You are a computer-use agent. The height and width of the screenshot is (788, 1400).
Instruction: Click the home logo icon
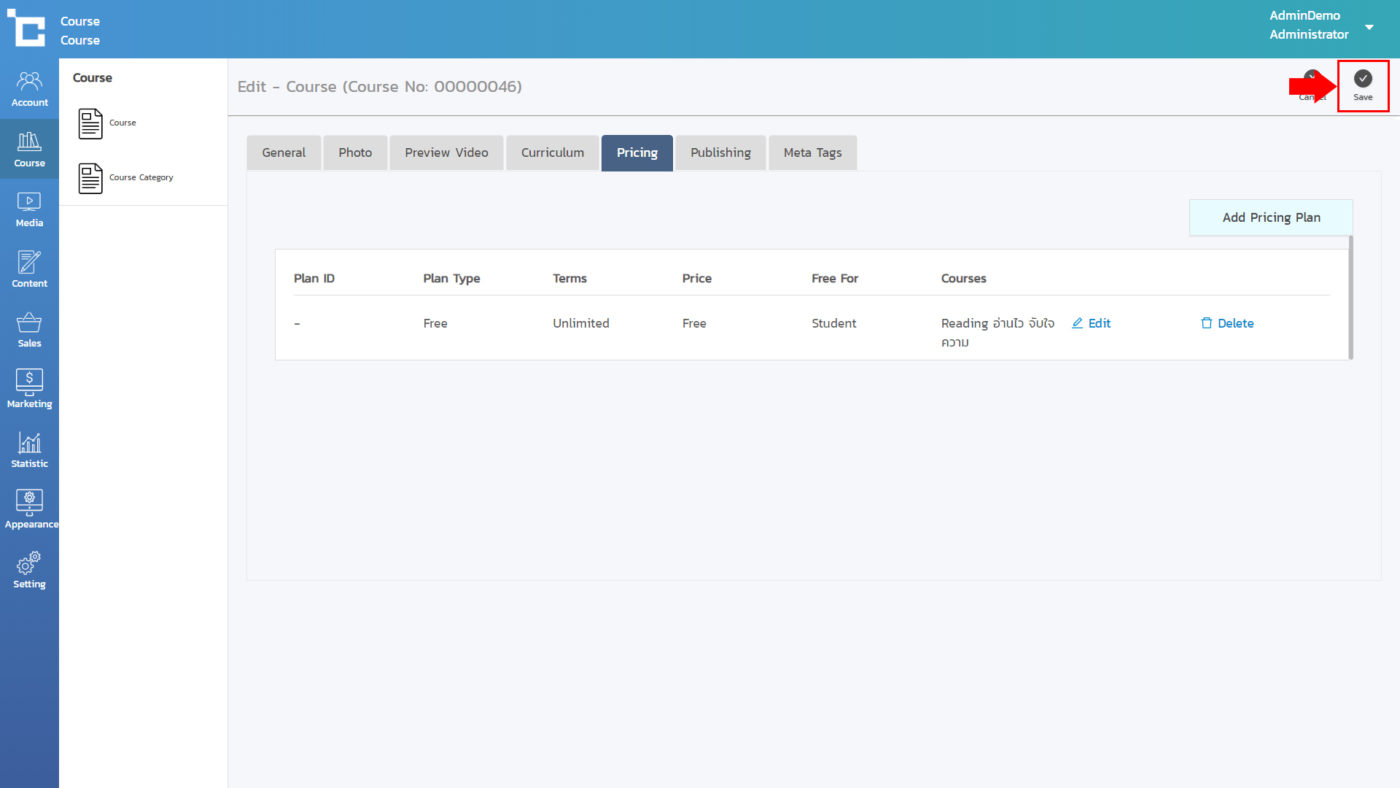coord(27,29)
